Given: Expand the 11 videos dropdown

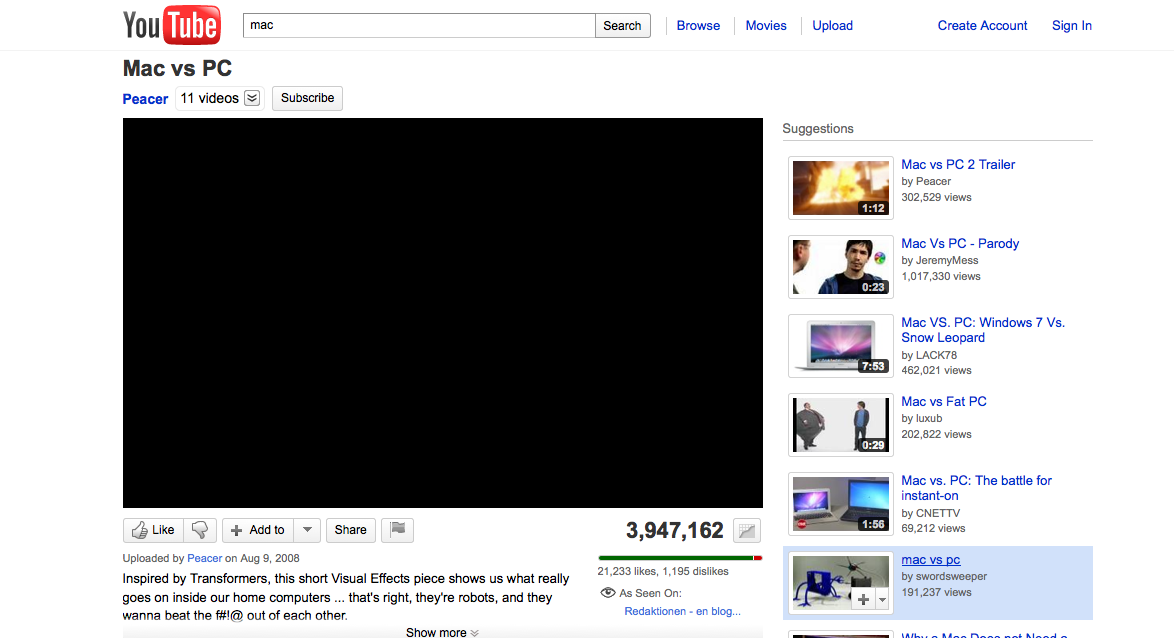Looking at the screenshot, I should pos(252,98).
